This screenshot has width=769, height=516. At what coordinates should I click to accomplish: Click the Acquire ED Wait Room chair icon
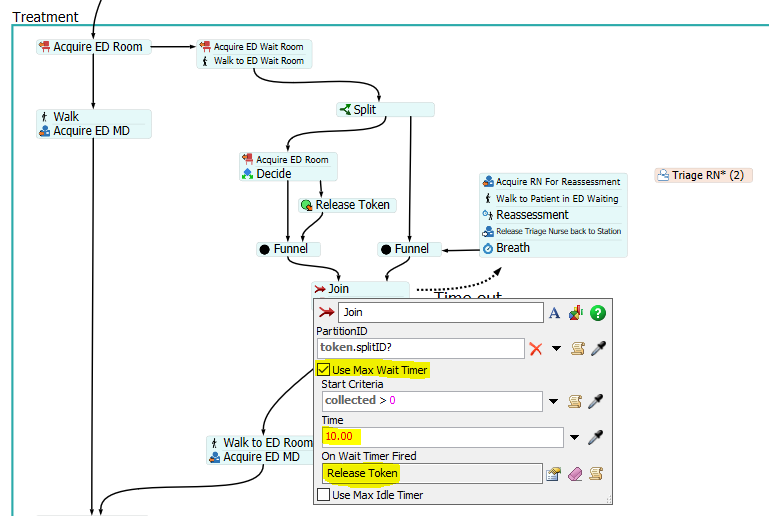(x=205, y=47)
